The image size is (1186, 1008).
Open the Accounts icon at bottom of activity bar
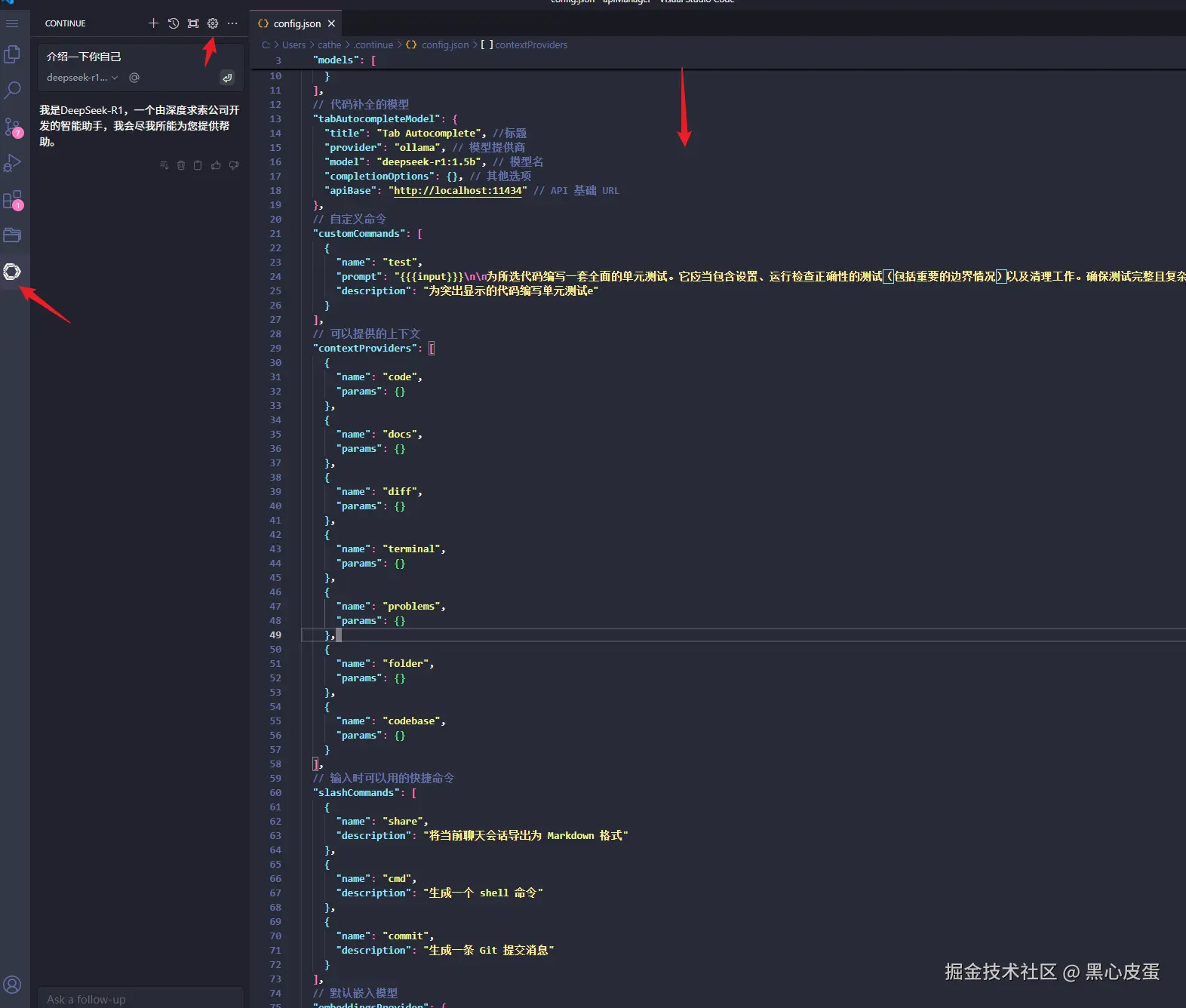(12, 985)
